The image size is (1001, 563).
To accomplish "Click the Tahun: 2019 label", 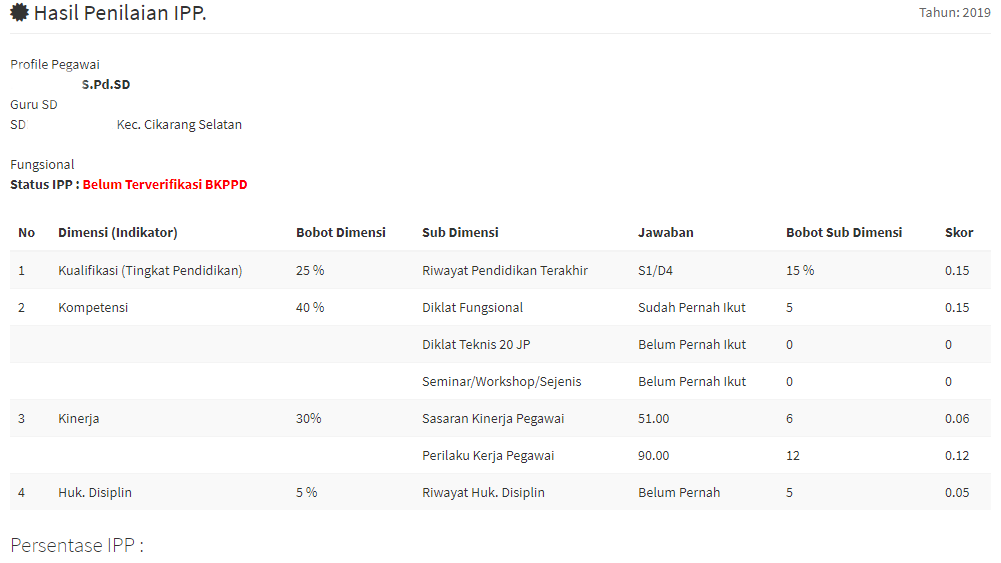I will click(x=954, y=13).
